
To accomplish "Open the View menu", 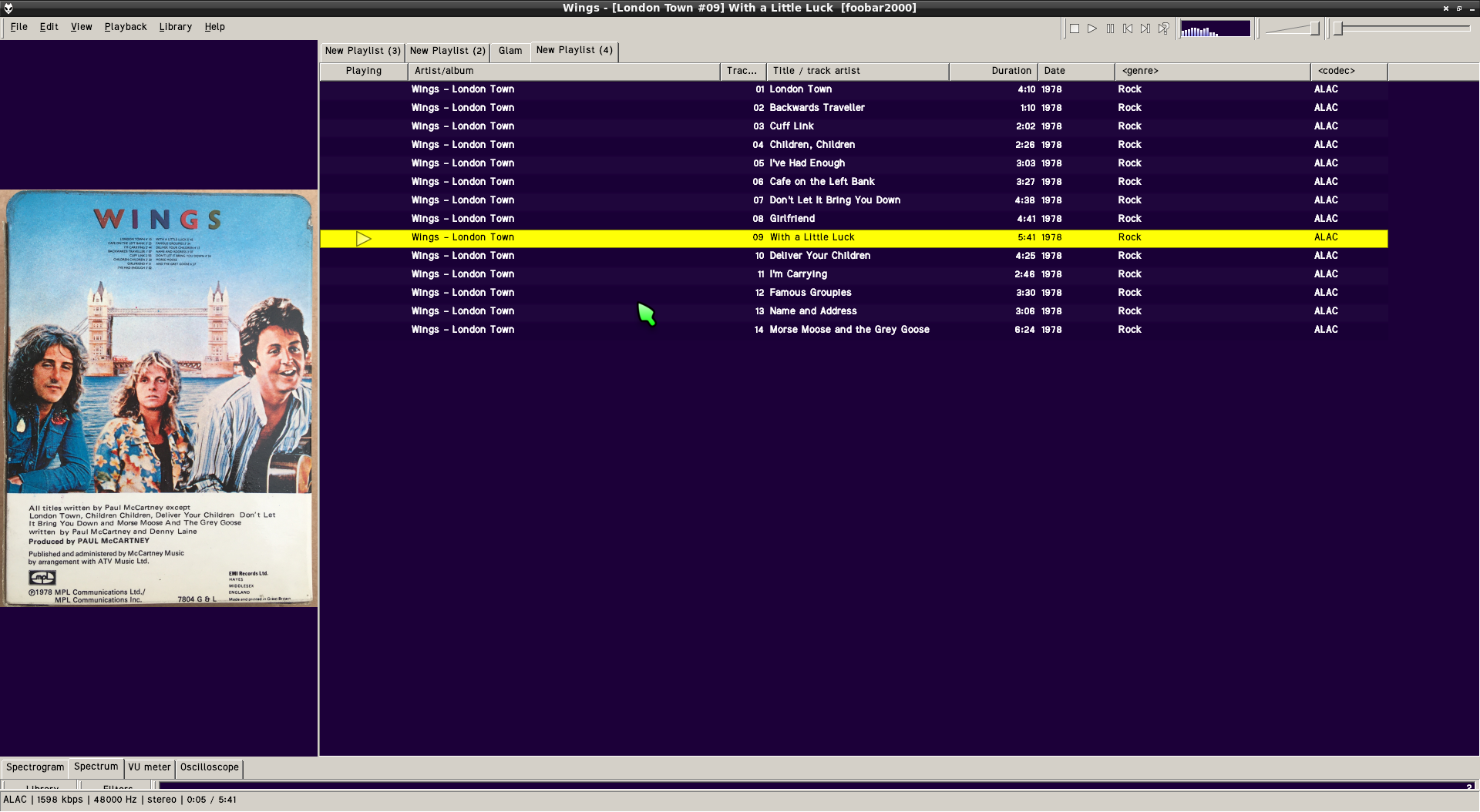I will coord(81,27).
